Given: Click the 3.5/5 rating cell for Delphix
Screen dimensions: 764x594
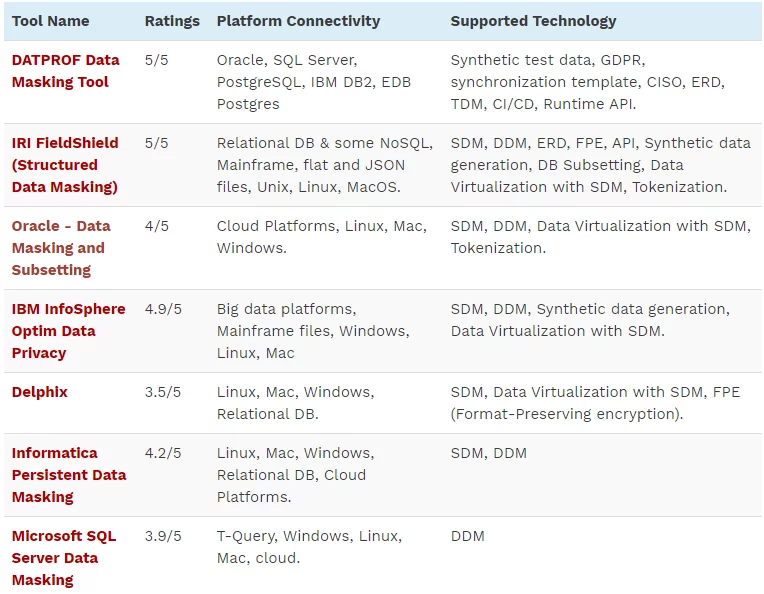Looking at the screenshot, I should [165, 392].
